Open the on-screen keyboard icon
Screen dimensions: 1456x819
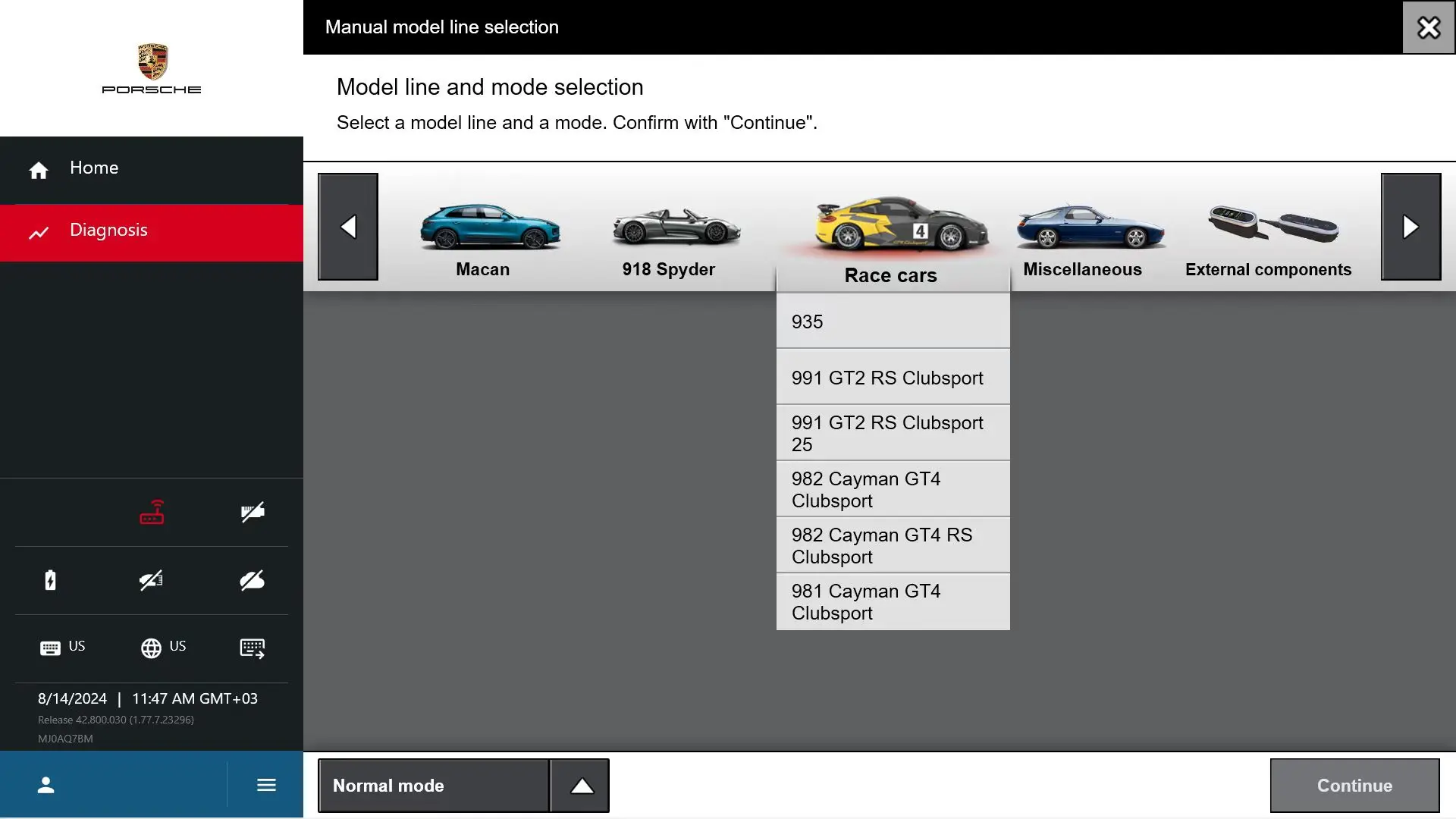(x=252, y=648)
